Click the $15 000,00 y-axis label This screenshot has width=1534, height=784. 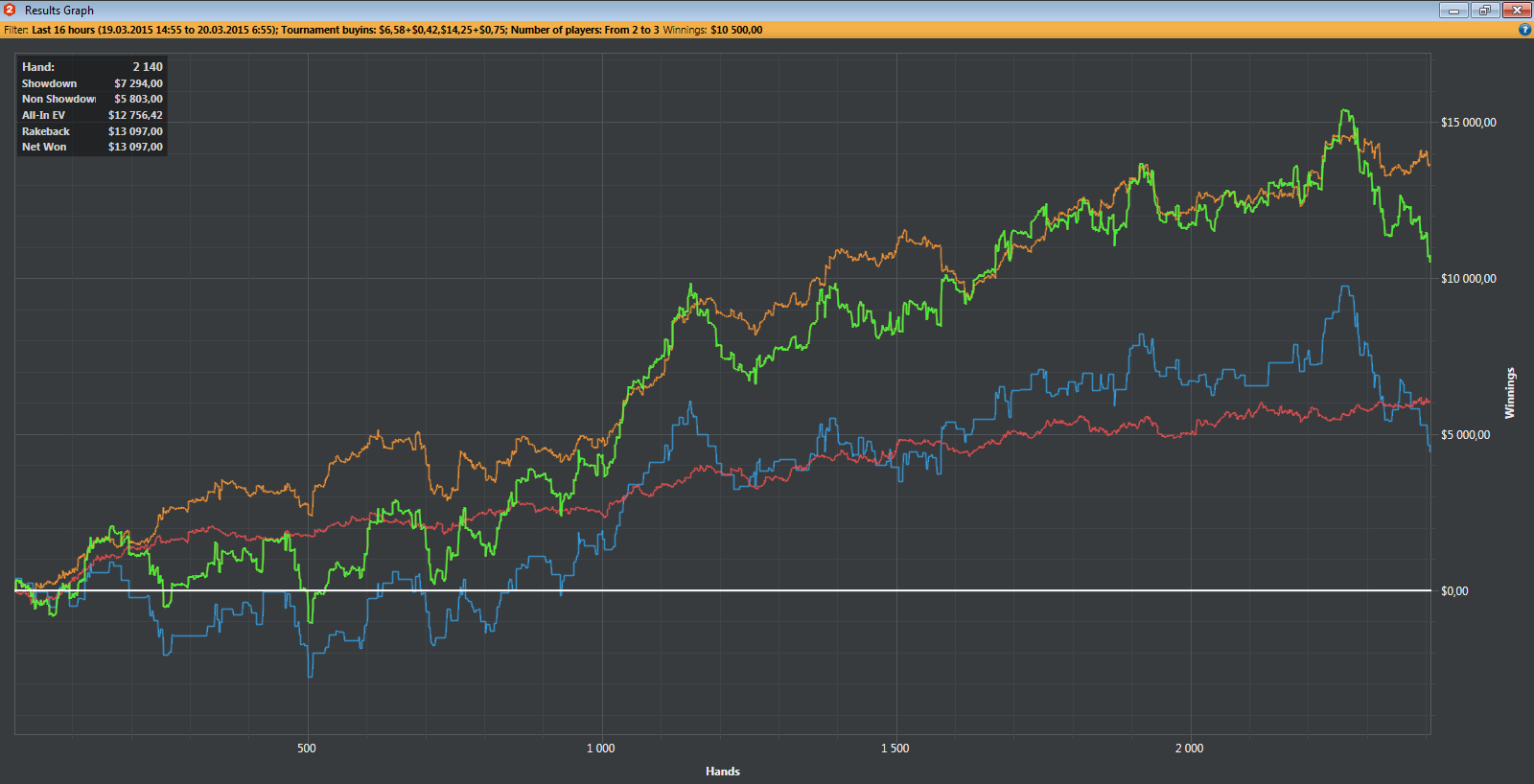pyautogui.click(x=1468, y=123)
